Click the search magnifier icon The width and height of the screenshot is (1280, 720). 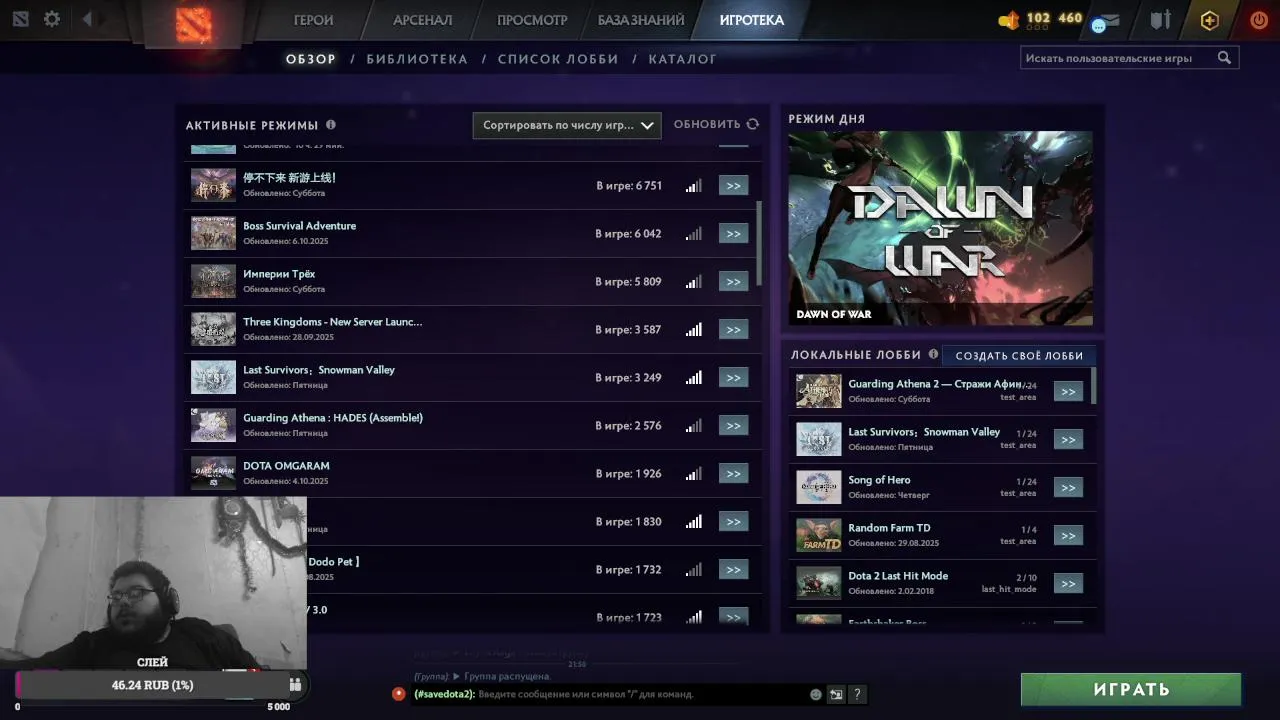1224,58
